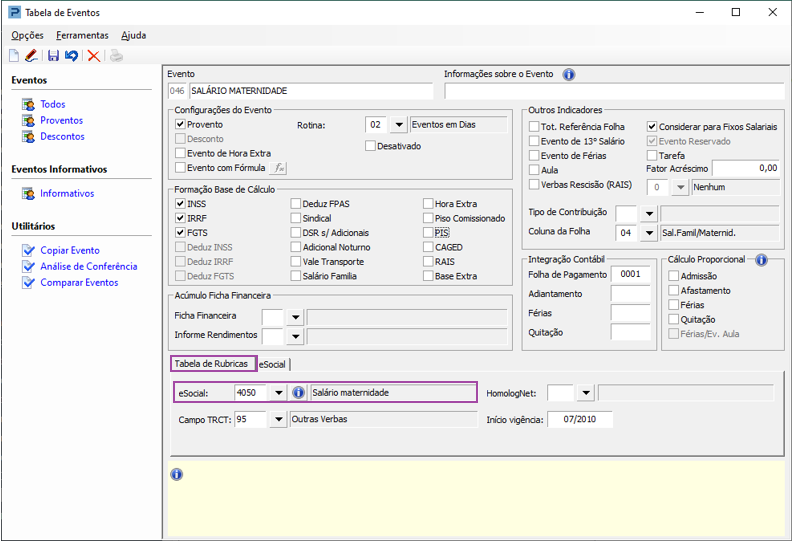Click the Save floppy disk icon
Viewport: 795px width, 544px height.
[53, 55]
